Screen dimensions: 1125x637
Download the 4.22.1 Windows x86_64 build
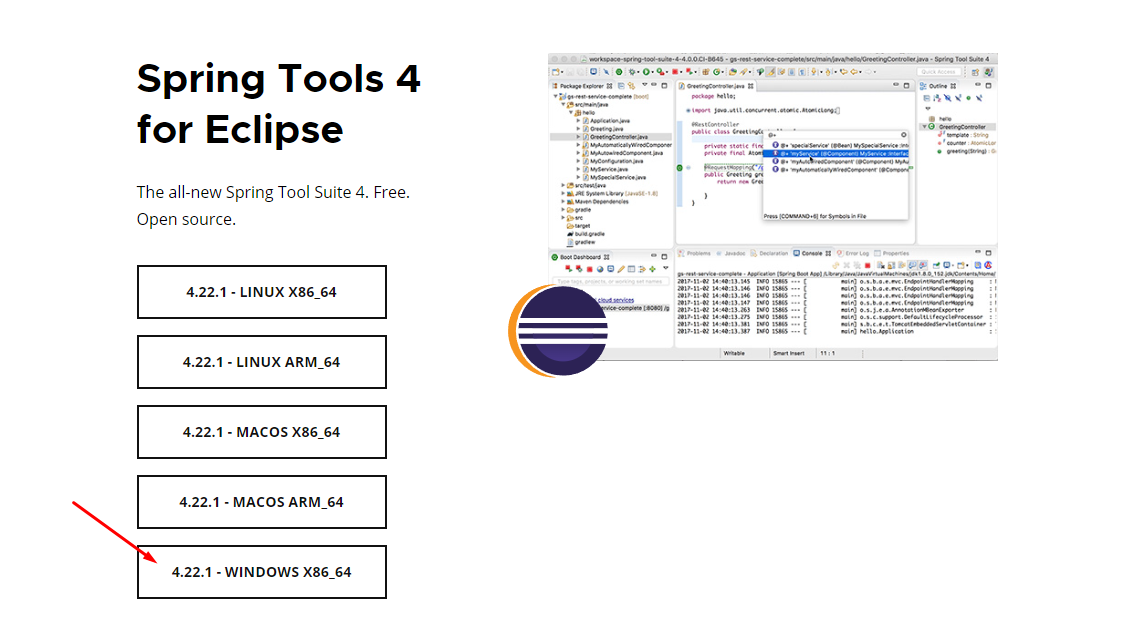click(x=262, y=572)
